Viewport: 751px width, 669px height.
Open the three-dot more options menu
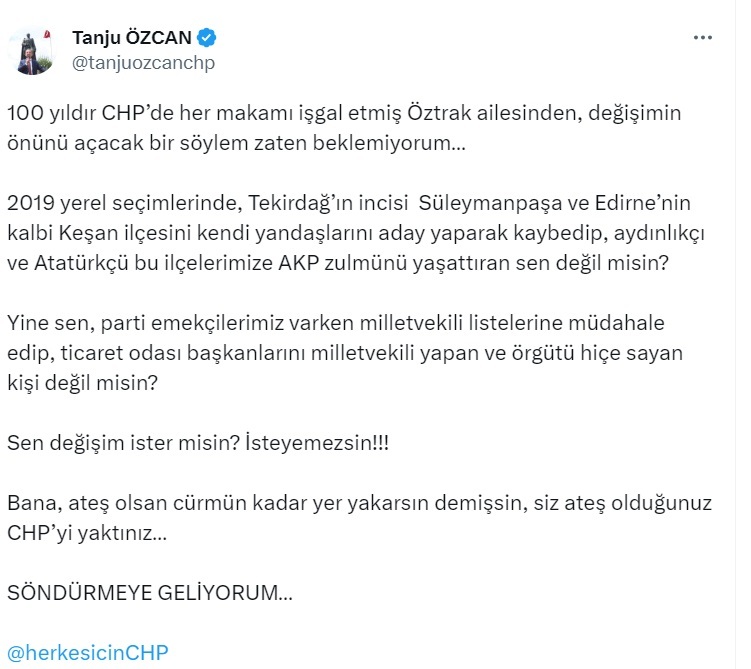(702, 37)
